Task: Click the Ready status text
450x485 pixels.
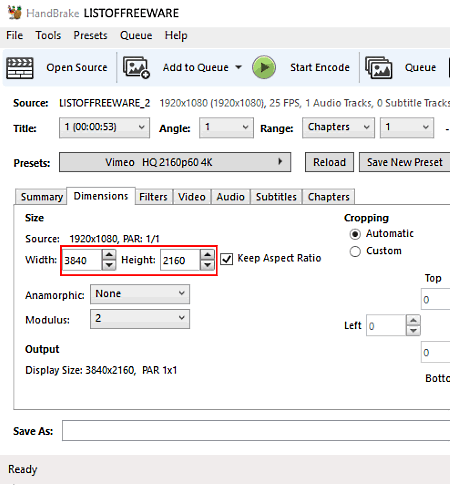Action: 23,469
